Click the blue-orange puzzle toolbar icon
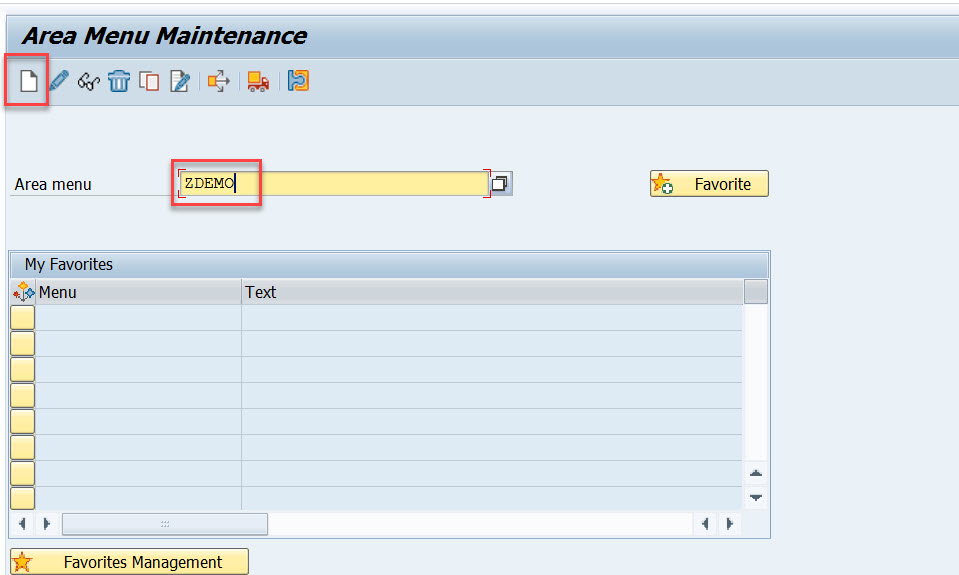959x575 pixels. [297, 81]
